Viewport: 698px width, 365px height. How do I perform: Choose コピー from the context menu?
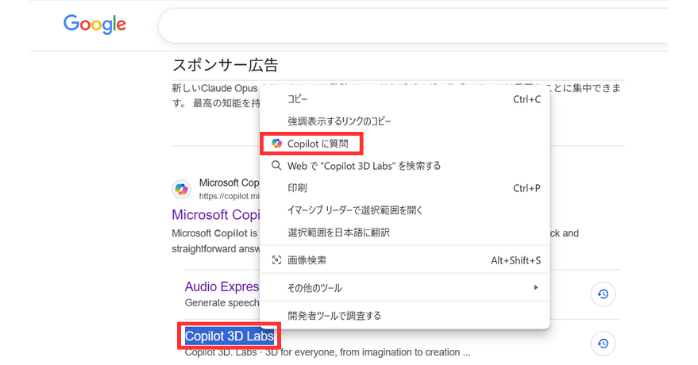tap(405, 99)
